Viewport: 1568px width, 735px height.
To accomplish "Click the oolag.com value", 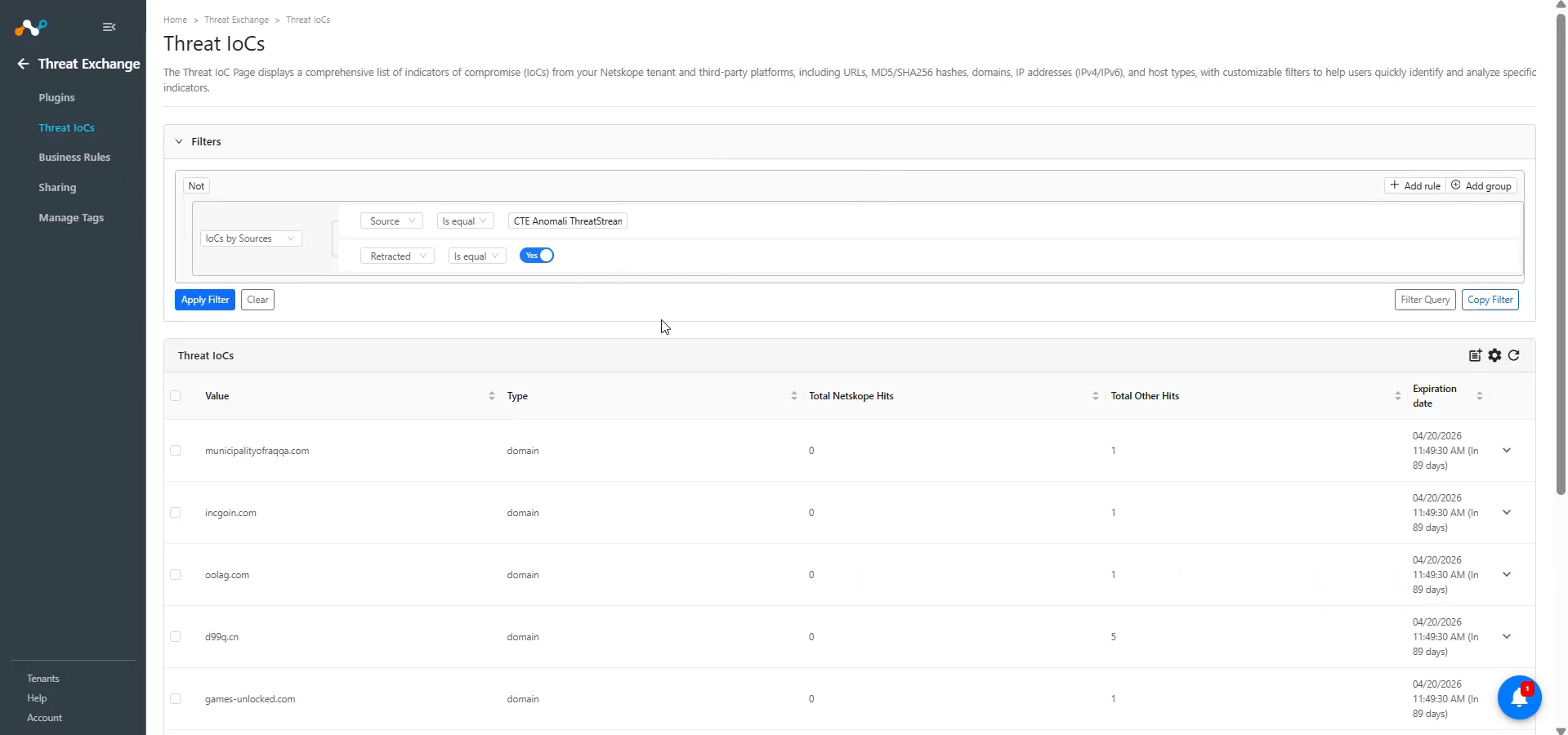I will coord(227,575).
